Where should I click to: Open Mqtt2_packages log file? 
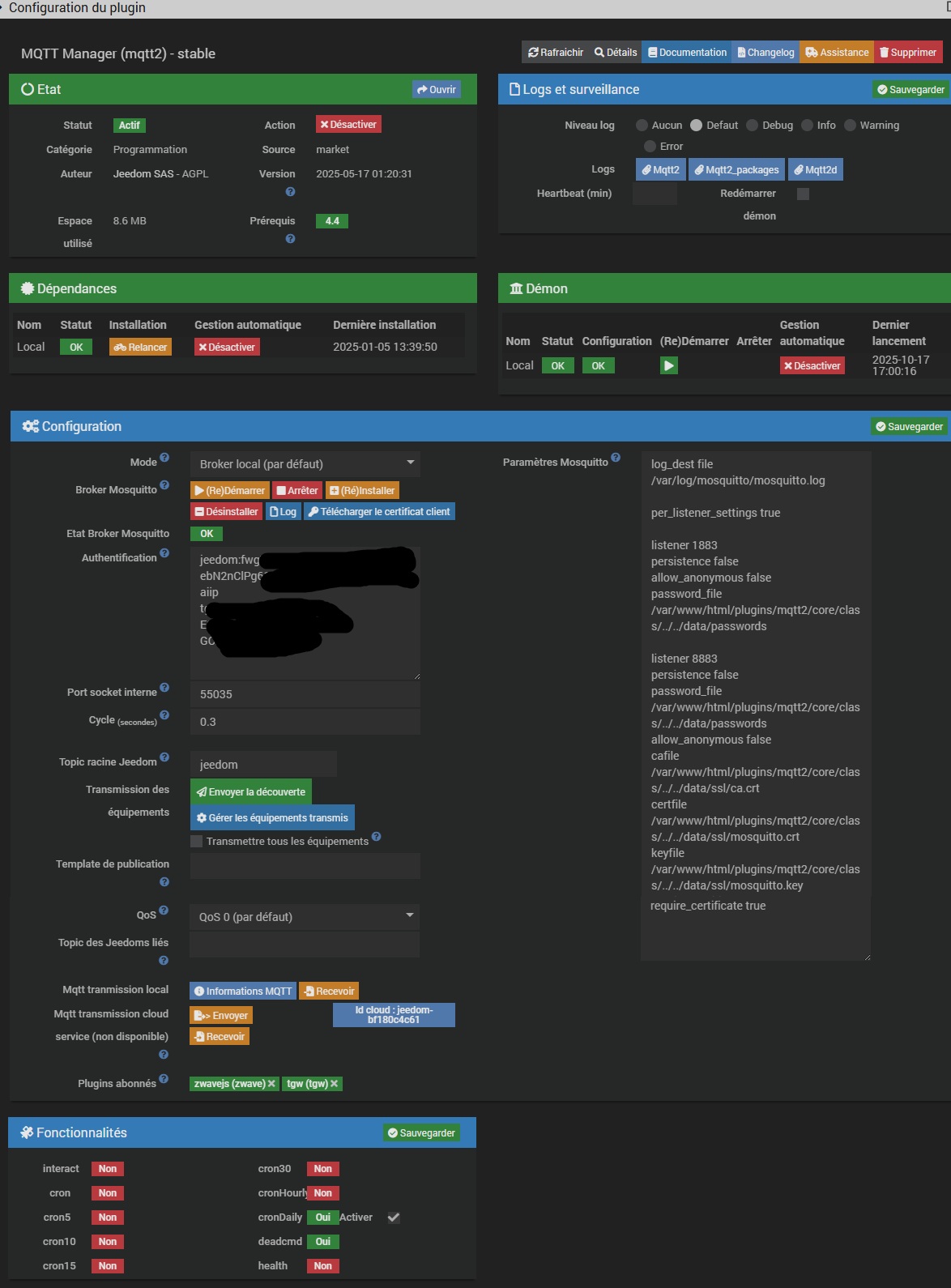coord(736,170)
